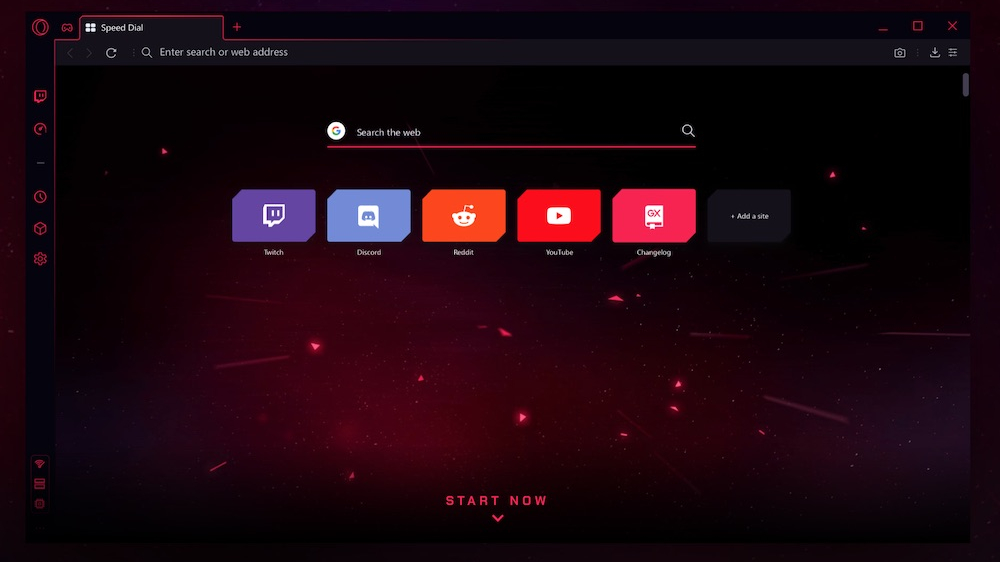Go forward with the forward arrow
Viewport: 1000px width, 562px height.
89,52
